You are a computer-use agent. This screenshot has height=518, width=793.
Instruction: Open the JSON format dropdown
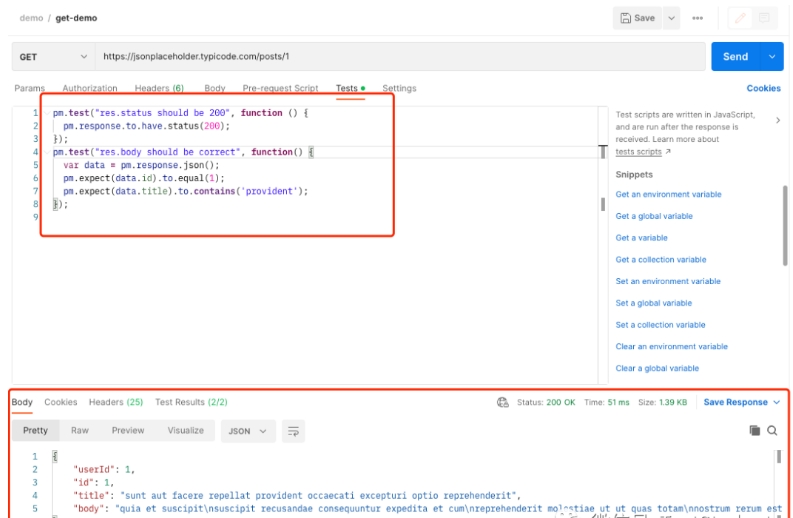(x=248, y=431)
